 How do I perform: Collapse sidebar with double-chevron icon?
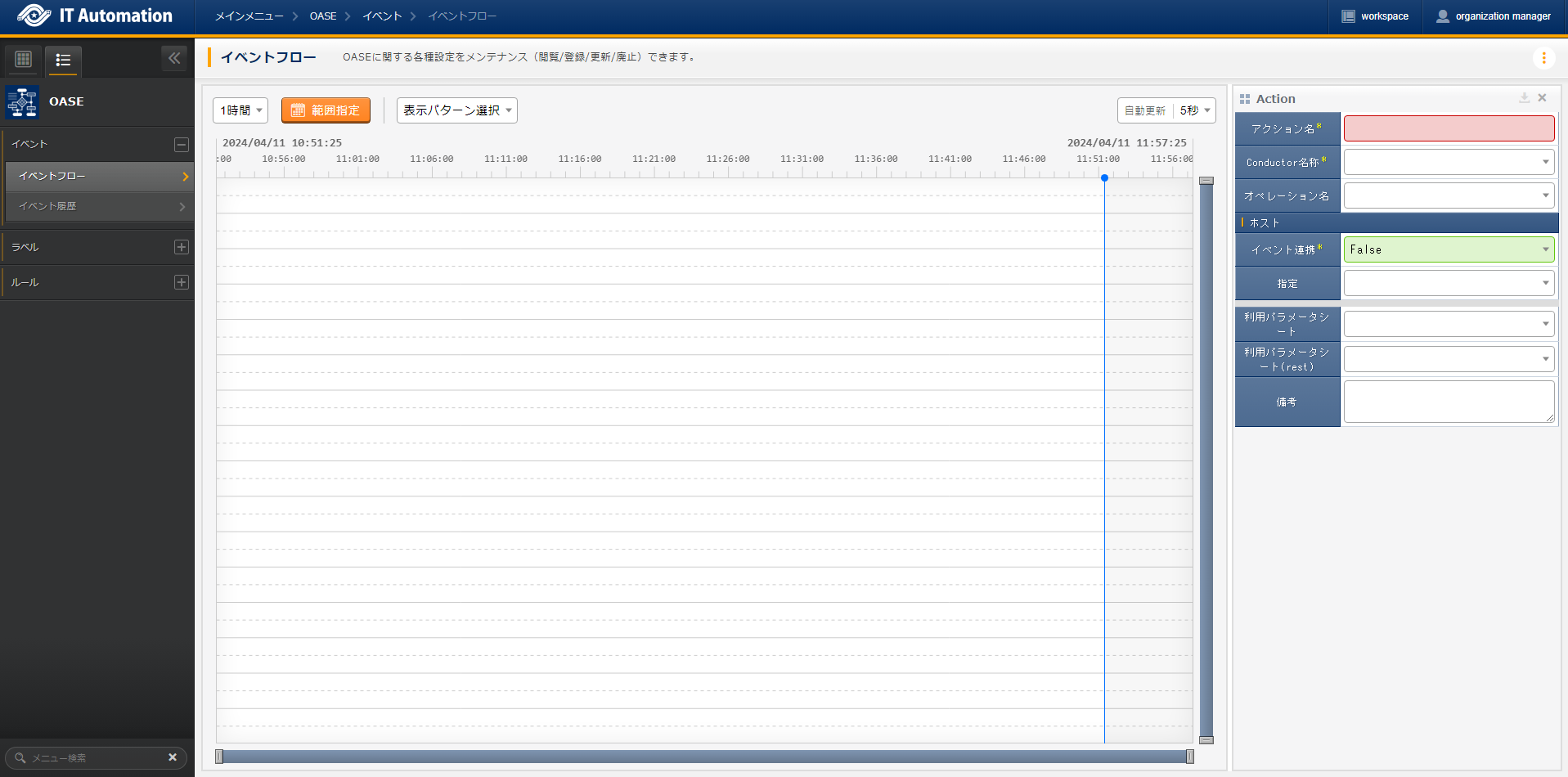tap(174, 58)
